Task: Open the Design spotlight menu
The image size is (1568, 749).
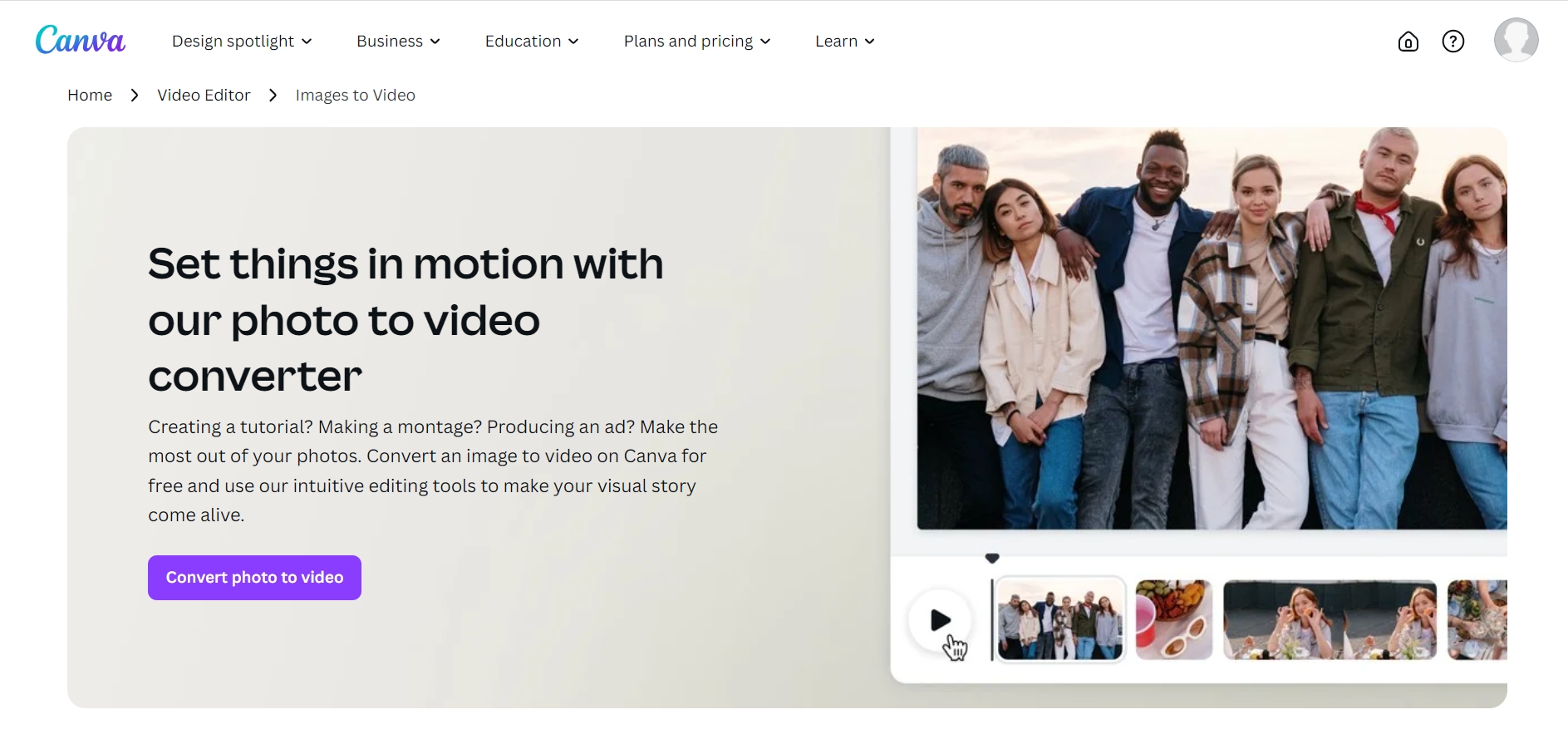Action: coord(242,41)
